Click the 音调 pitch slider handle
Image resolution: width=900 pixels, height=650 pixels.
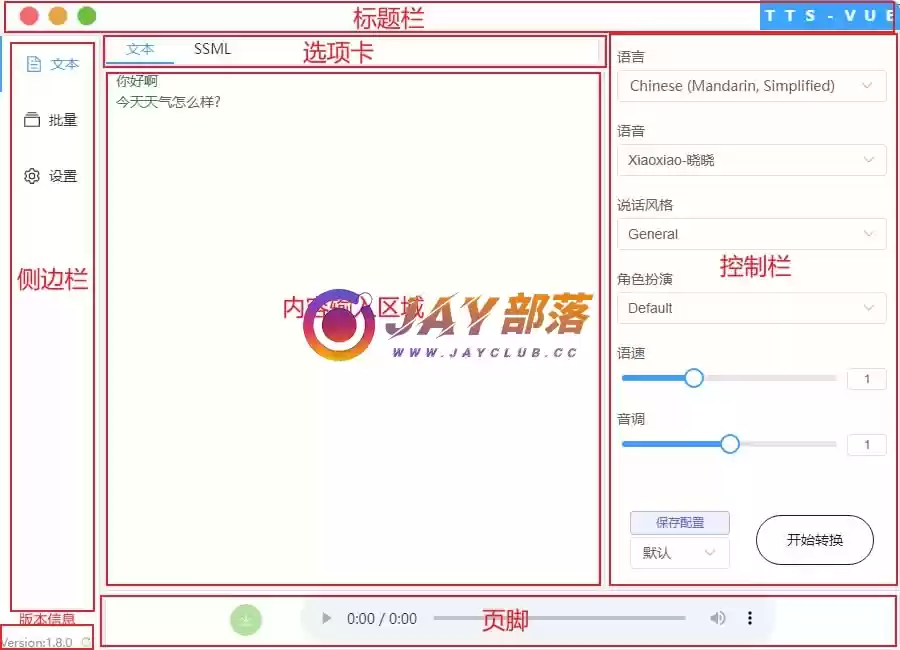pos(730,444)
